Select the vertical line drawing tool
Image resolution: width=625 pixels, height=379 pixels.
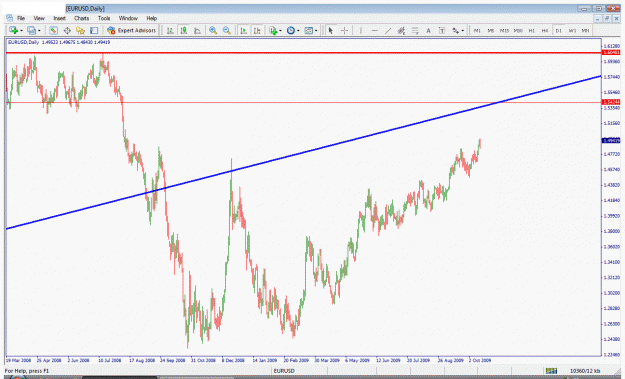pyautogui.click(x=361, y=30)
